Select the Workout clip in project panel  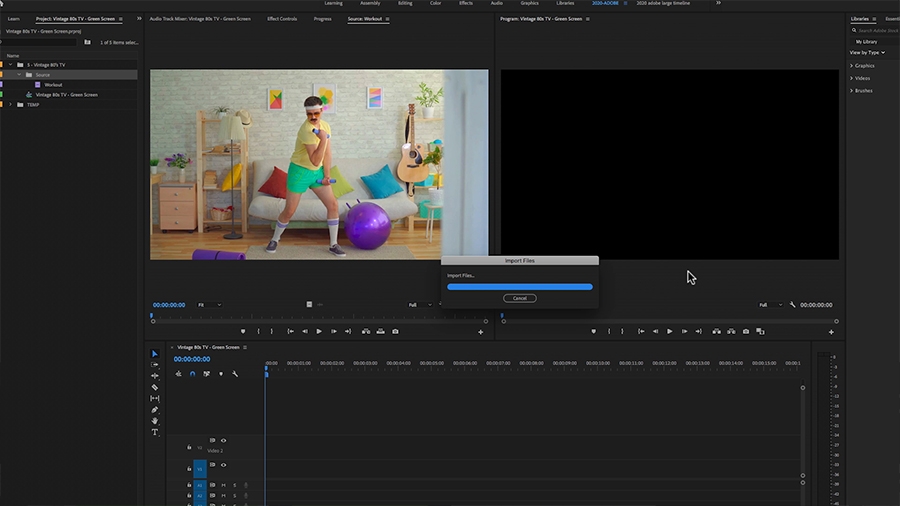(x=53, y=85)
